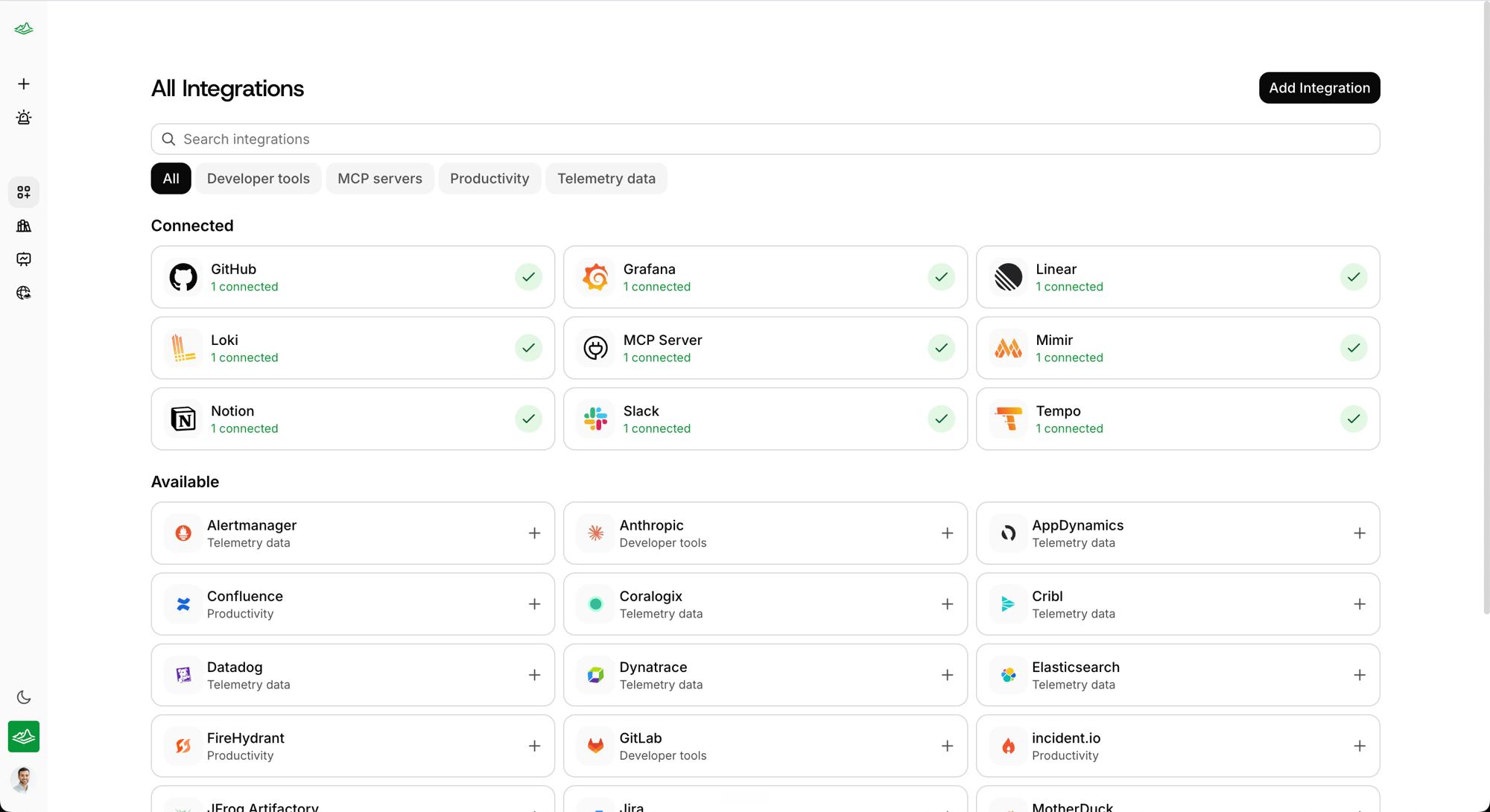Click the Tempo logo icon

pos(1009,419)
